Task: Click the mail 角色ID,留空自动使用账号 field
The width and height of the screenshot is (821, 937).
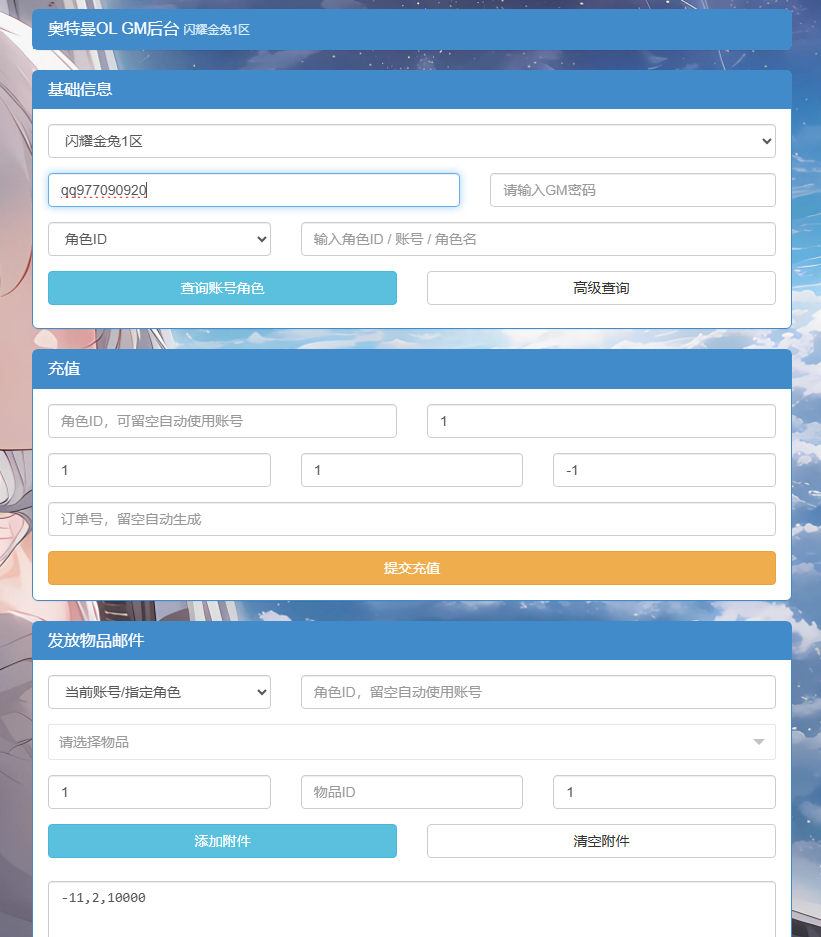Action: point(538,692)
